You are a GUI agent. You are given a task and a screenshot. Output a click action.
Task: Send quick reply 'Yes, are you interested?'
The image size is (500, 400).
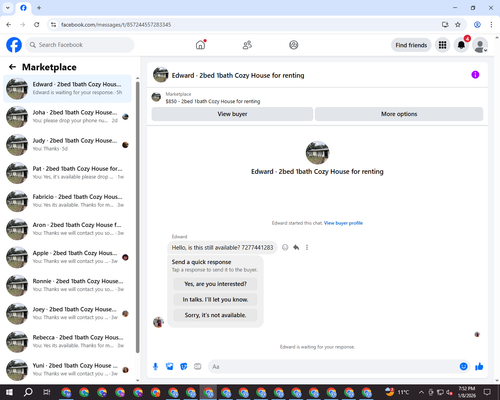coord(215,284)
